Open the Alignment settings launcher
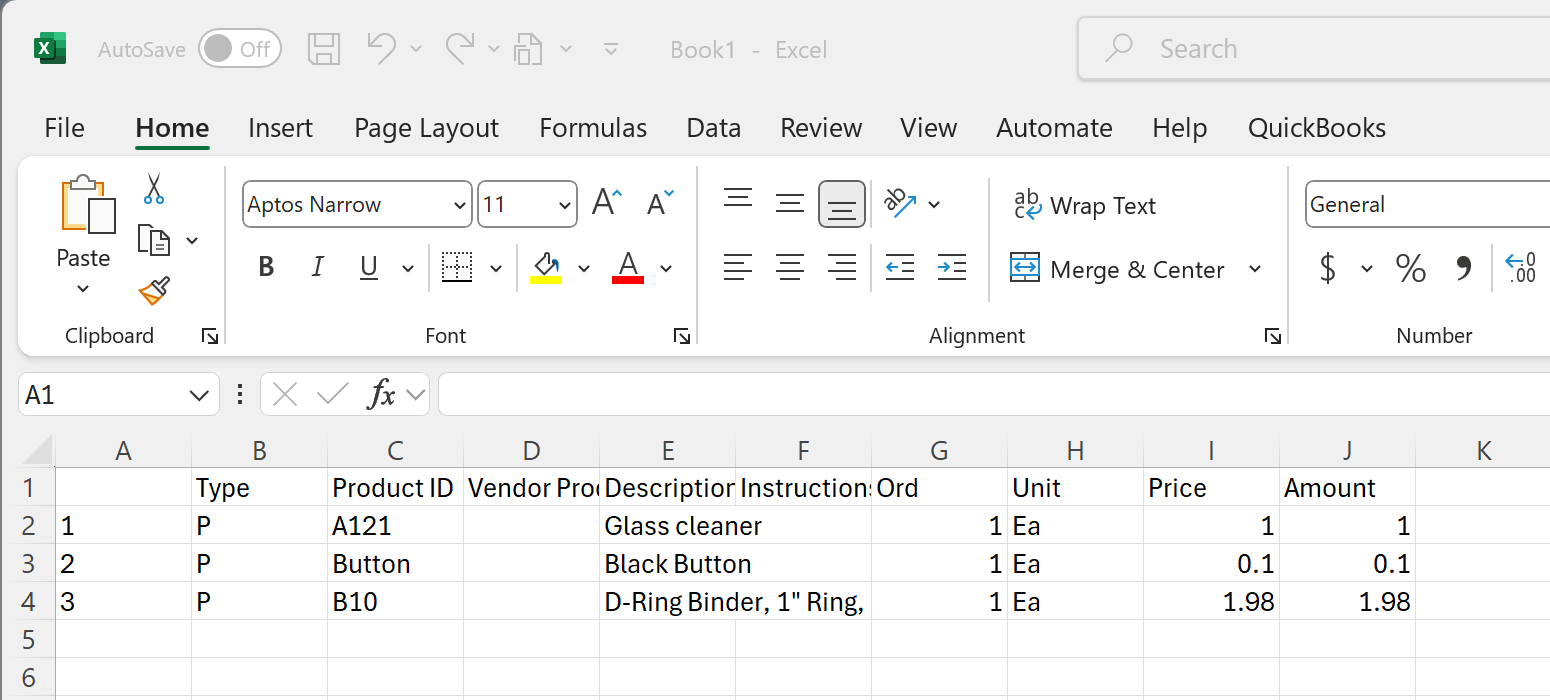The image size is (1550, 700). pyautogui.click(x=1272, y=336)
